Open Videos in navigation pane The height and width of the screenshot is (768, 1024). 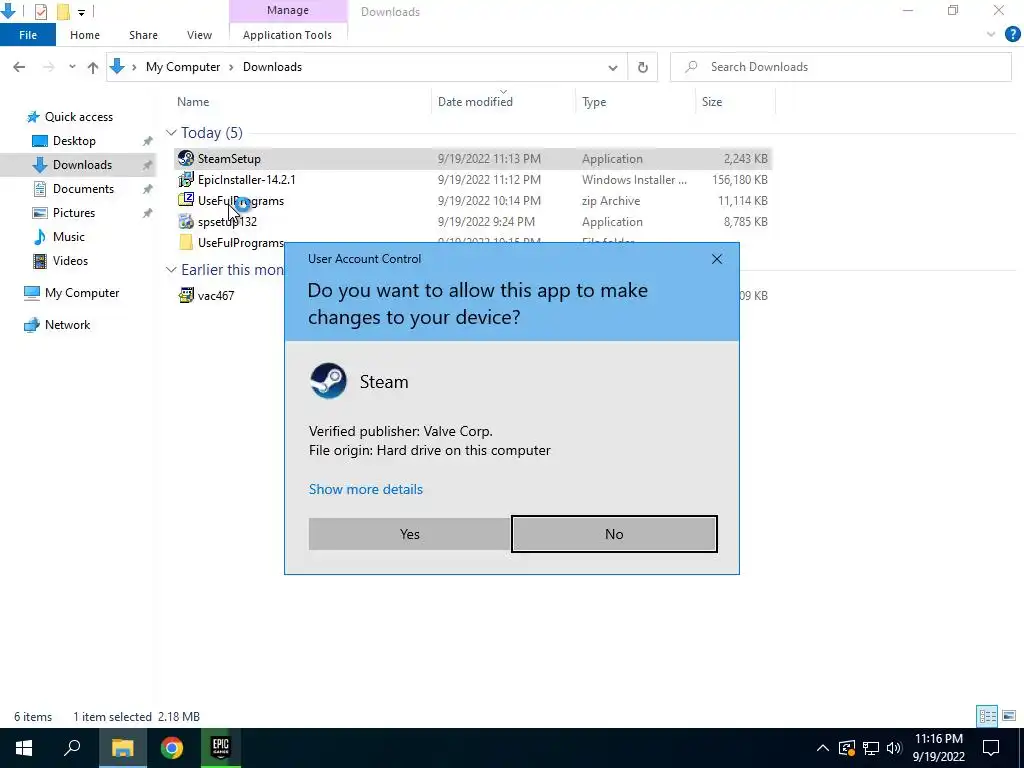(70, 261)
